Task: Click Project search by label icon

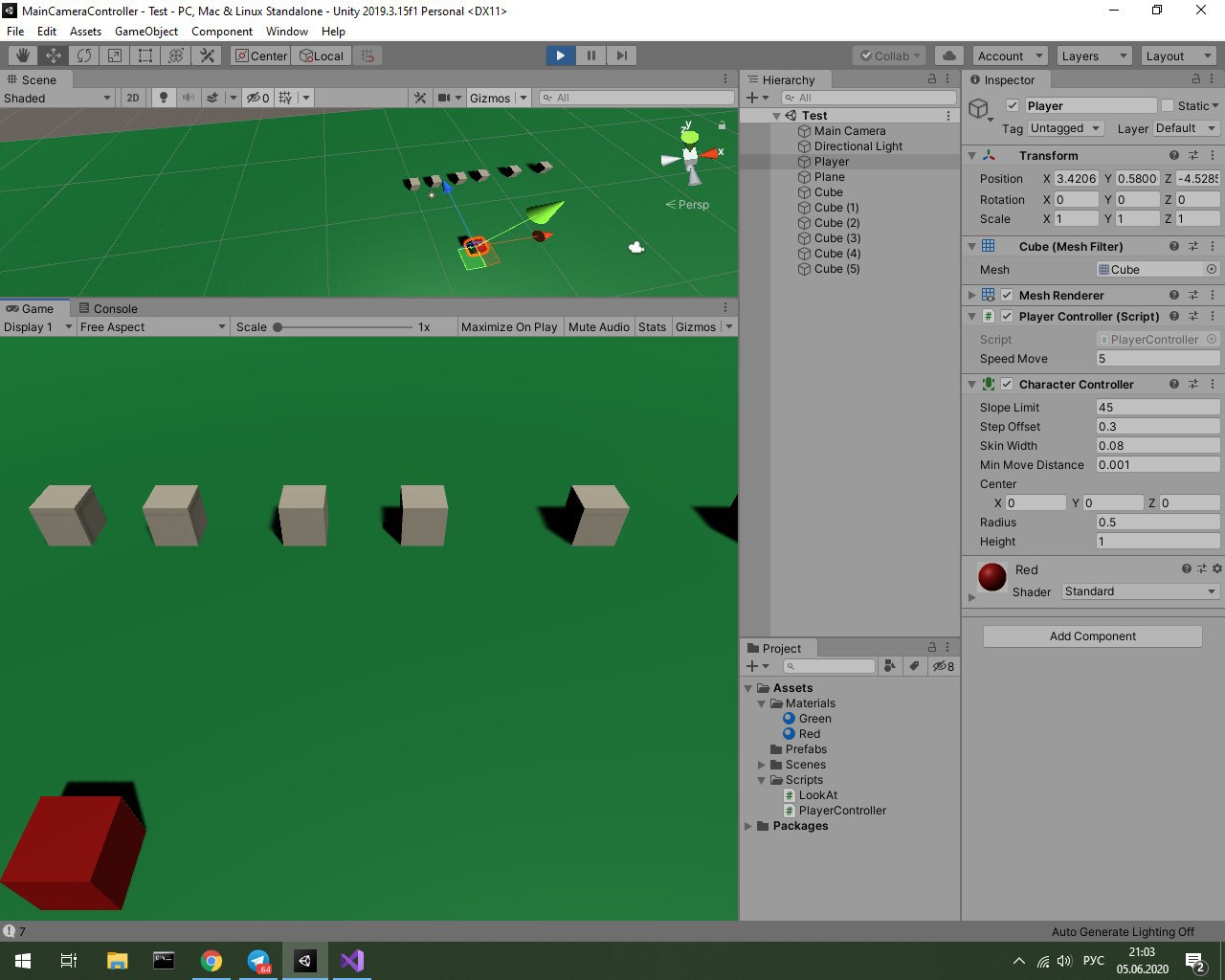Action: 915,666
